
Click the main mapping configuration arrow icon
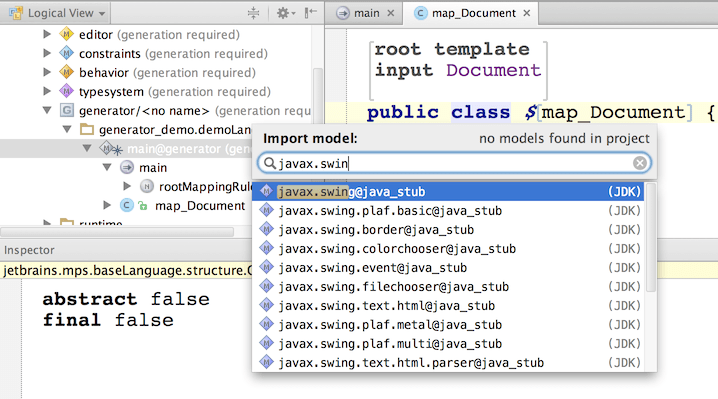click(127, 167)
